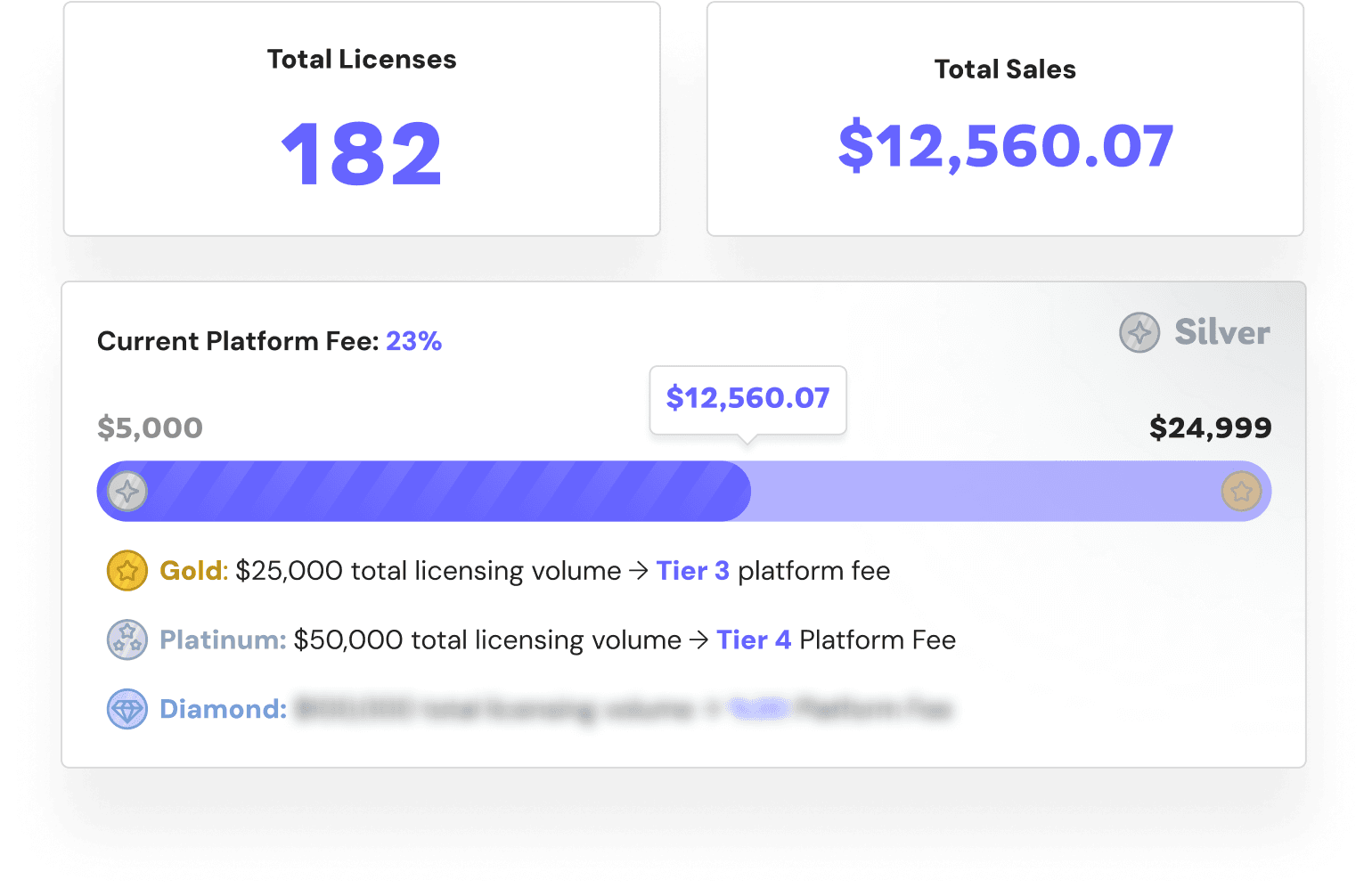Image resolution: width=1372 pixels, height=896 pixels.
Task: Click the Platinum tier badge icon
Action: click(x=127, y=640)
